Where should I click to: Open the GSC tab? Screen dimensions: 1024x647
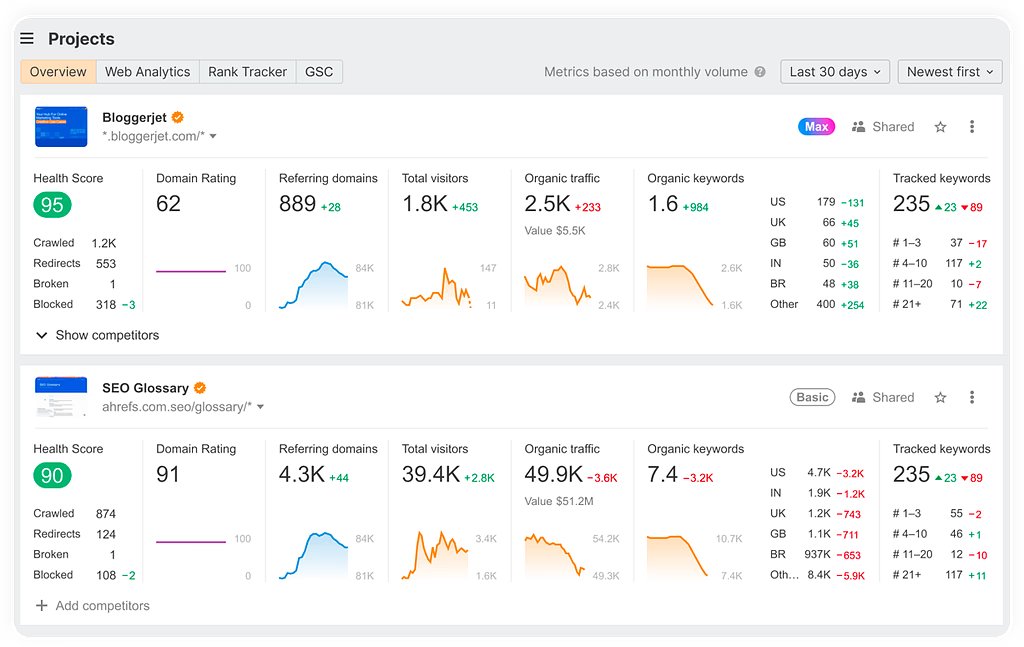pyautogui.click(x=319, y=72)
